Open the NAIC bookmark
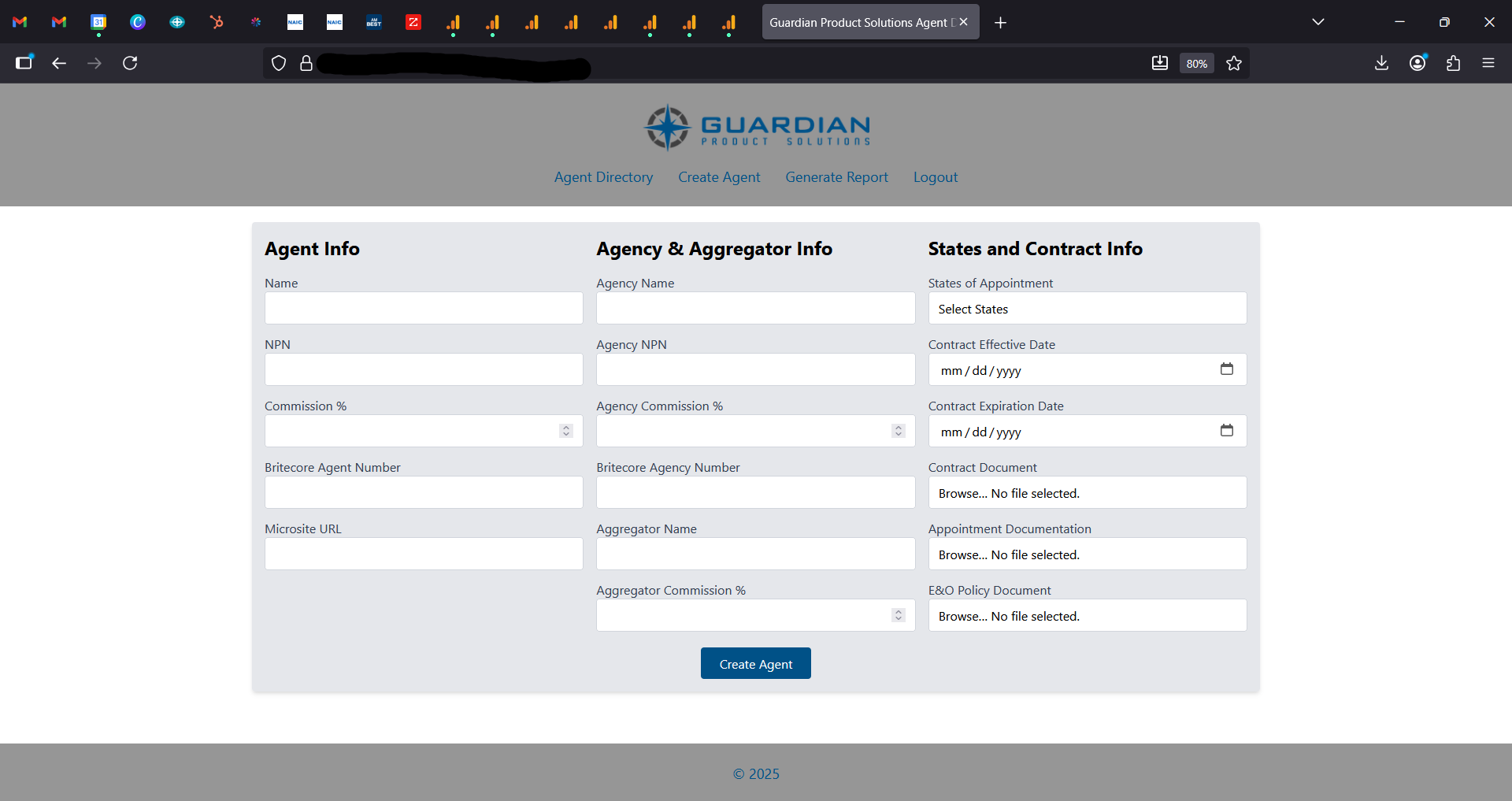Viewport: 1512px width, 801px height. [x=295, y=21]
